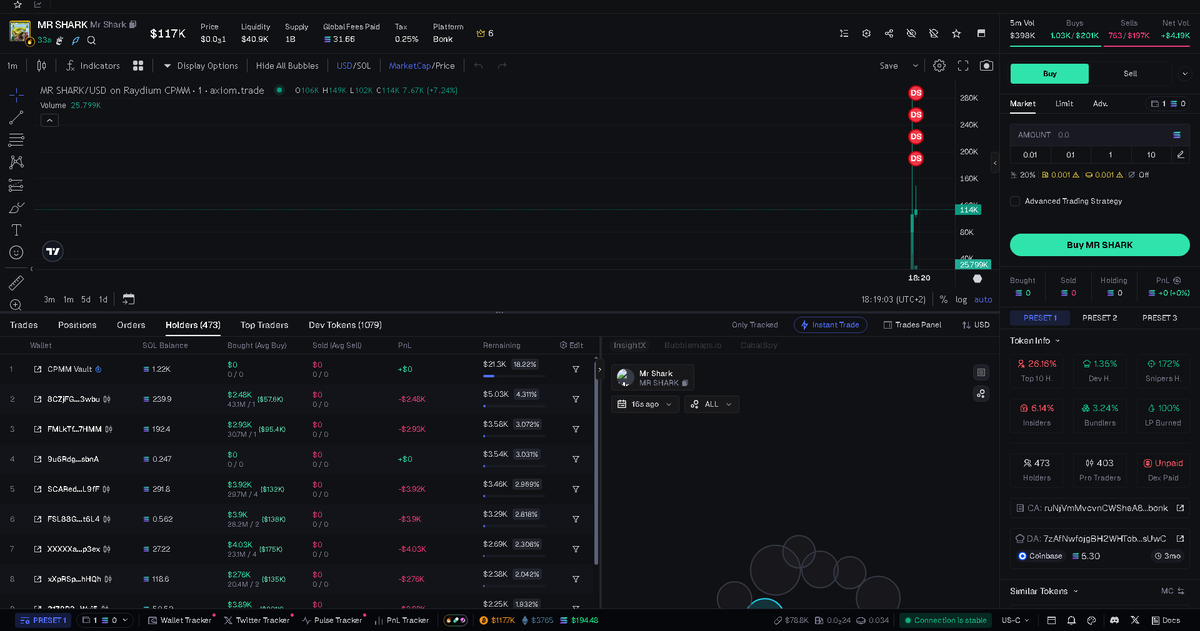Screen dimensions: 1200x631
Task: Select the brush drawing tool
Action: 16,208
